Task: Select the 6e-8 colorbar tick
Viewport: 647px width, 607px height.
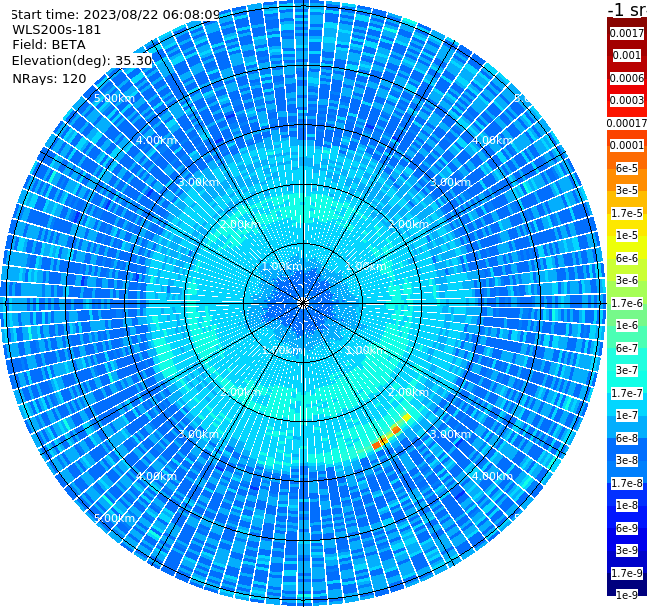Action: 626,438
